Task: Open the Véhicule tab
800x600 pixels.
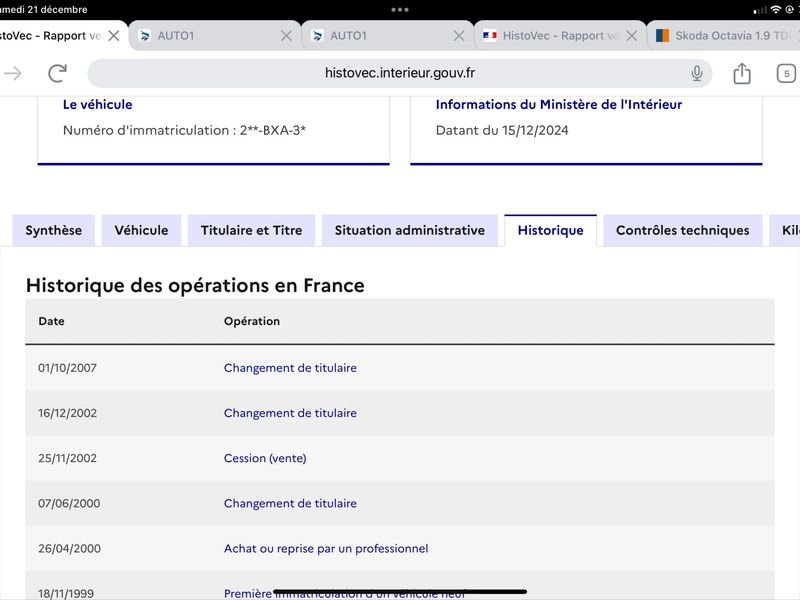Action: click(141, 231)
